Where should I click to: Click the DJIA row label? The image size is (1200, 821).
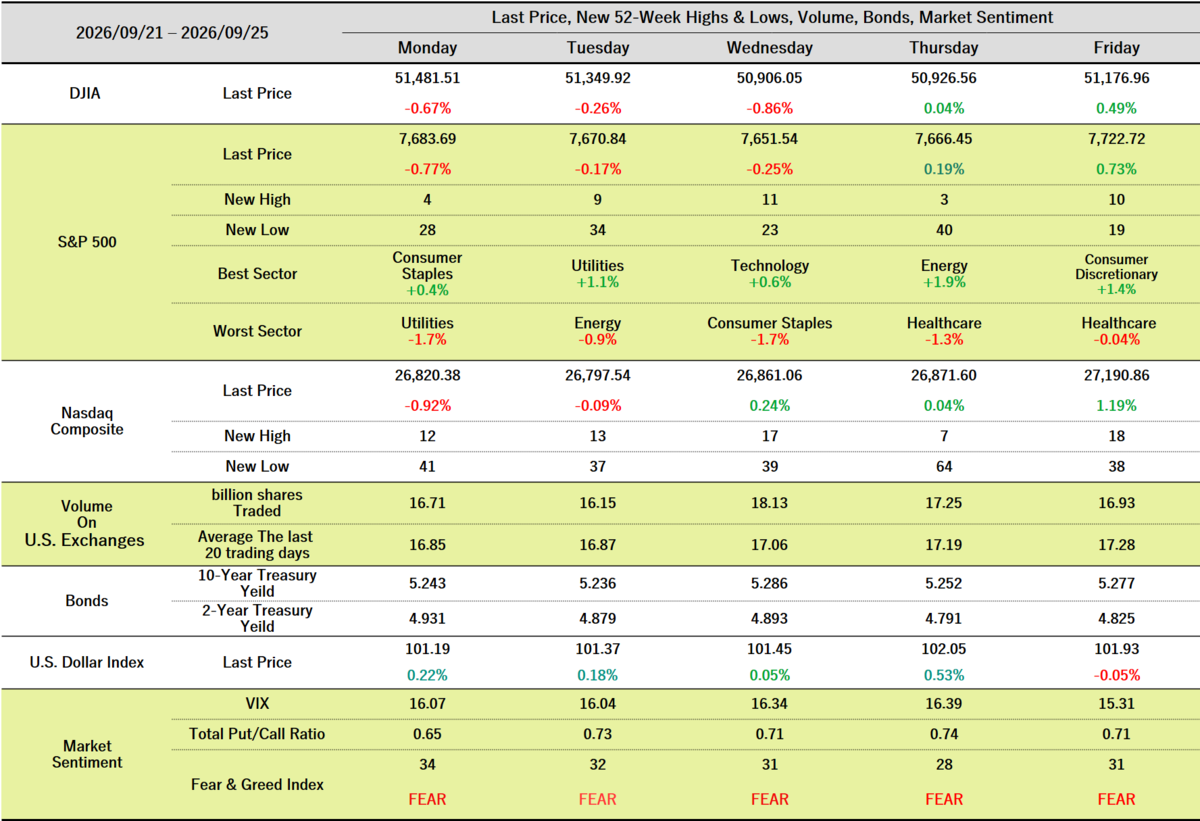pos(84,93)
